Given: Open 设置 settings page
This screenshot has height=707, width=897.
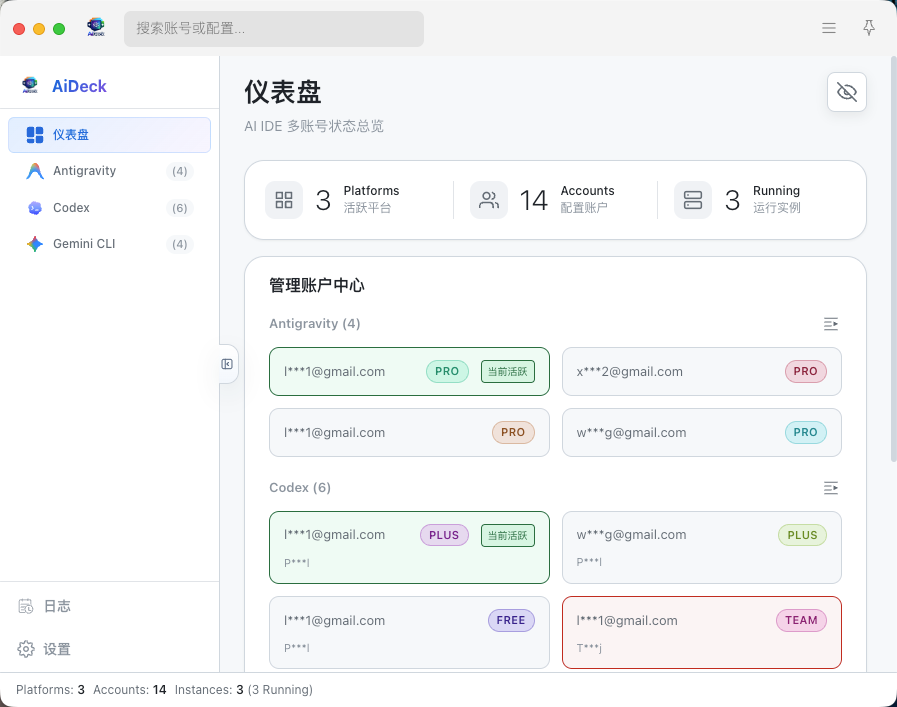Looking at the screenshot, I should [56, 649].
